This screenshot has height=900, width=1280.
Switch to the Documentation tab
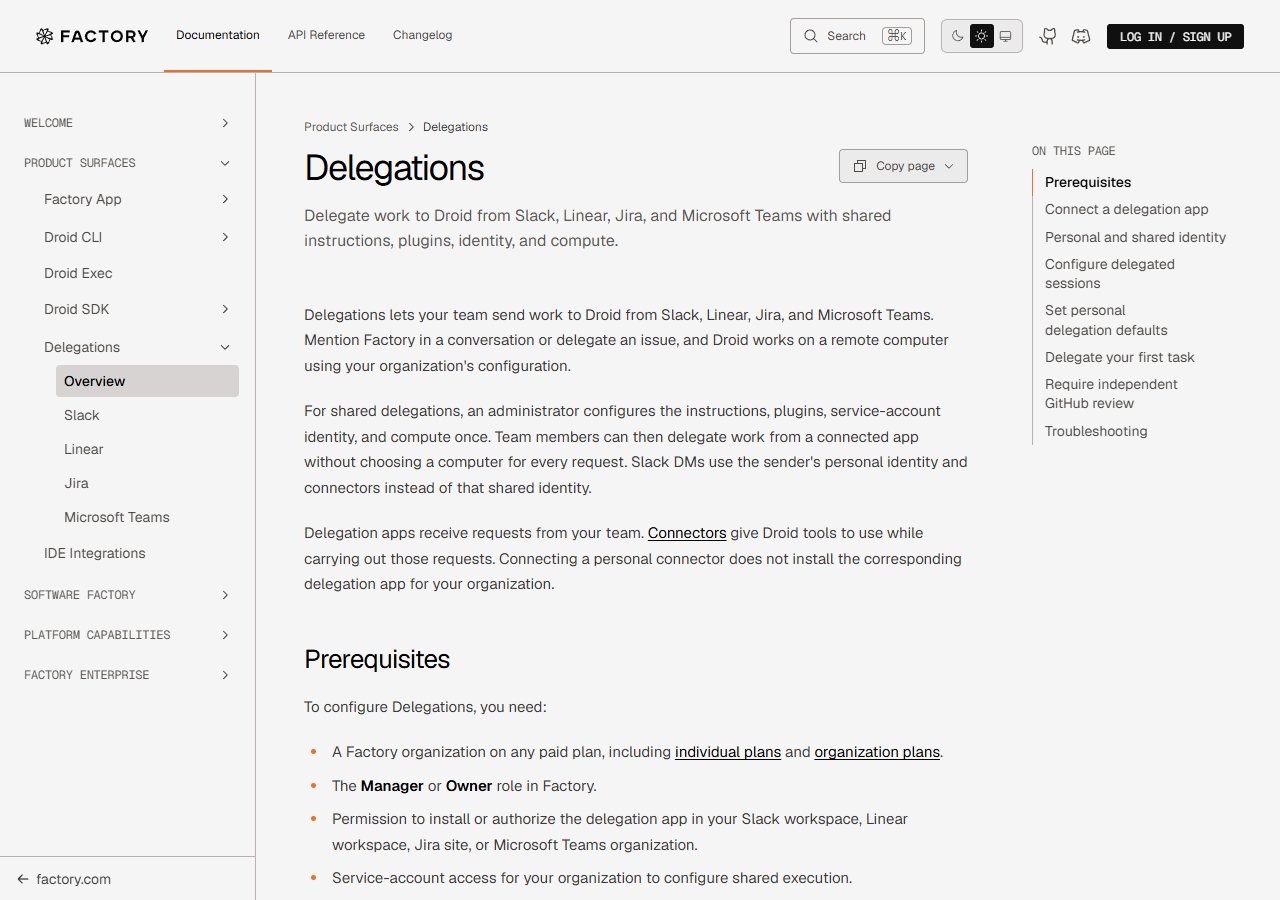tap(218, 35)
